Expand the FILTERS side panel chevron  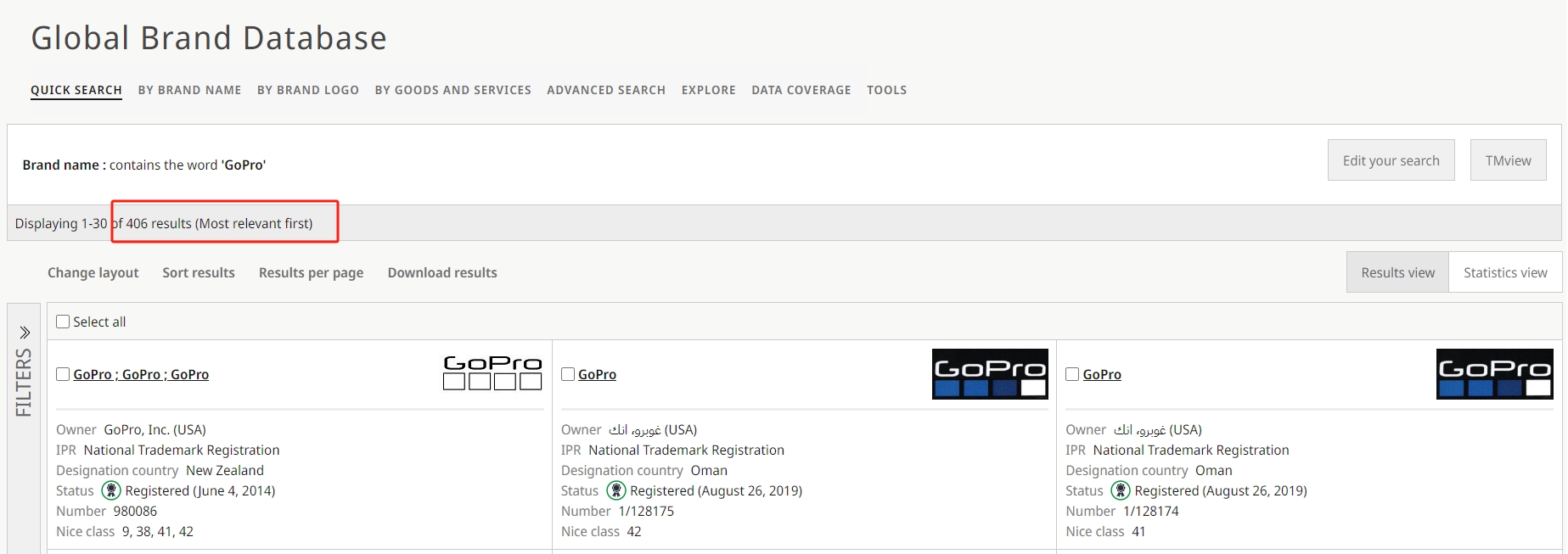(25, 333)
